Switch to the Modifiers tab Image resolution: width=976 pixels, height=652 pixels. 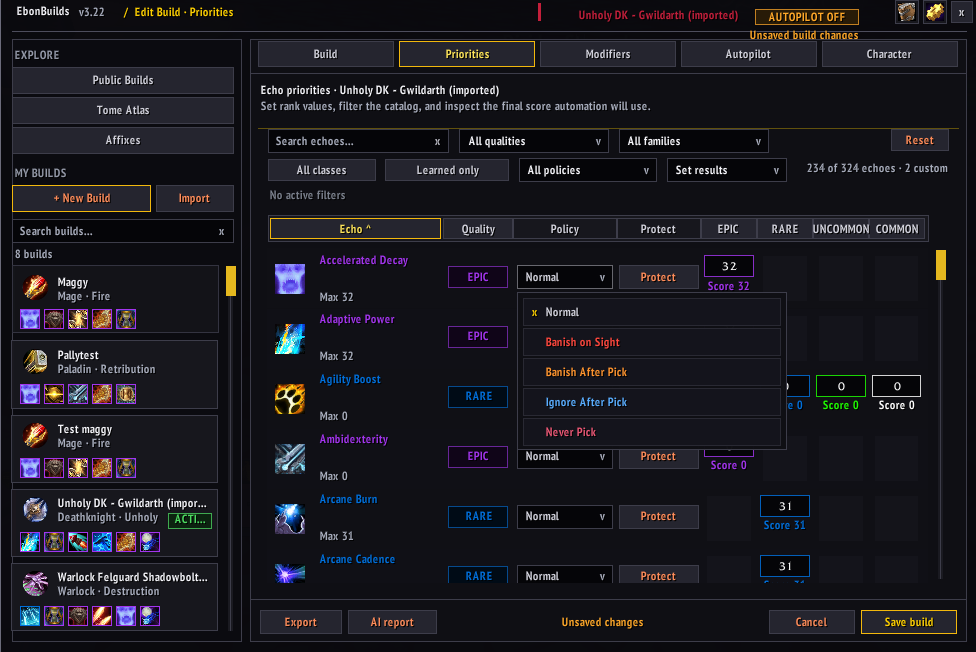pos(608,54)
